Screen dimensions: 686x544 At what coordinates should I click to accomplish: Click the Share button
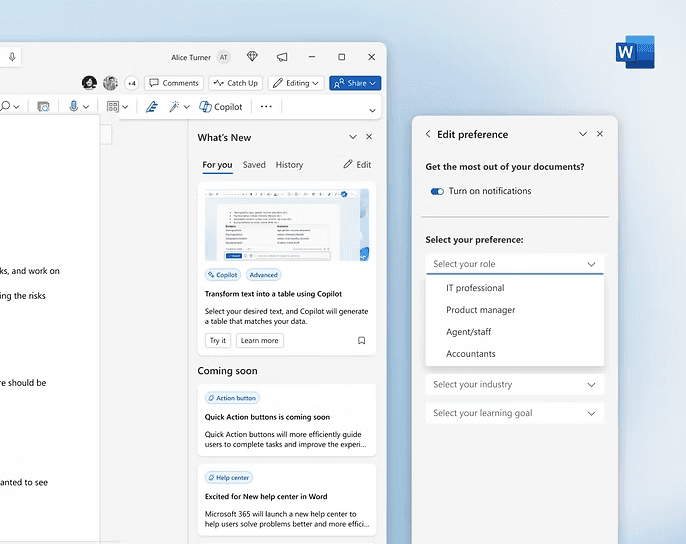click(x=355, y=83)
